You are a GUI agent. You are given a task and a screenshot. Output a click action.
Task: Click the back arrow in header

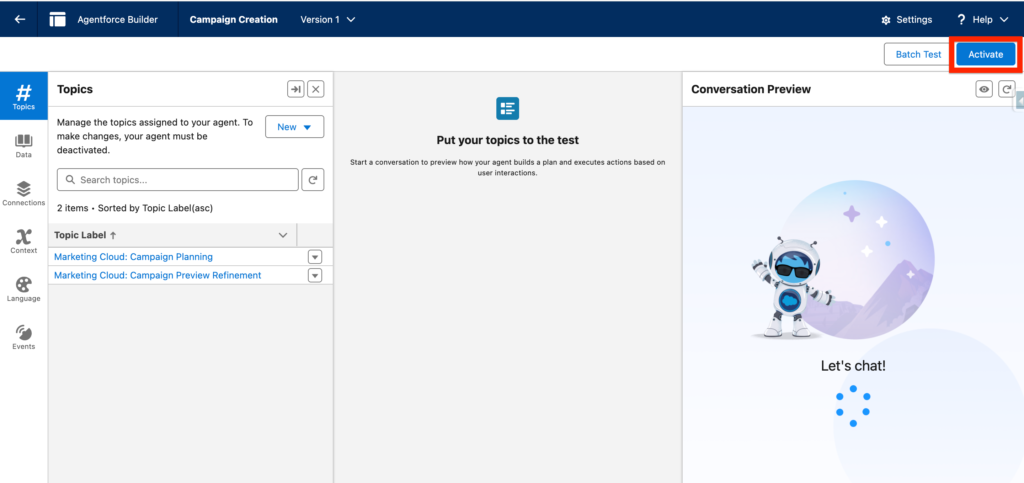(20, 19)
